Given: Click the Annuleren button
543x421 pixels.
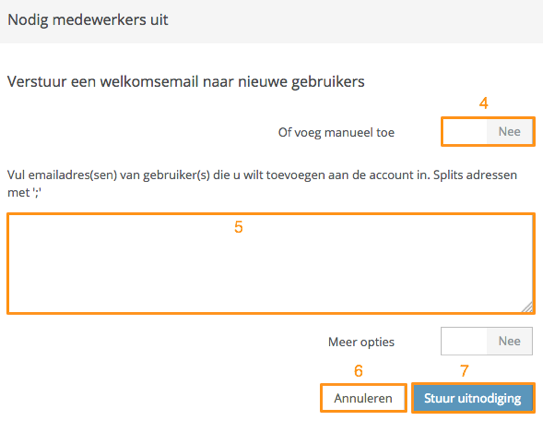Looking at the screenshot, I should pos(363,398).
